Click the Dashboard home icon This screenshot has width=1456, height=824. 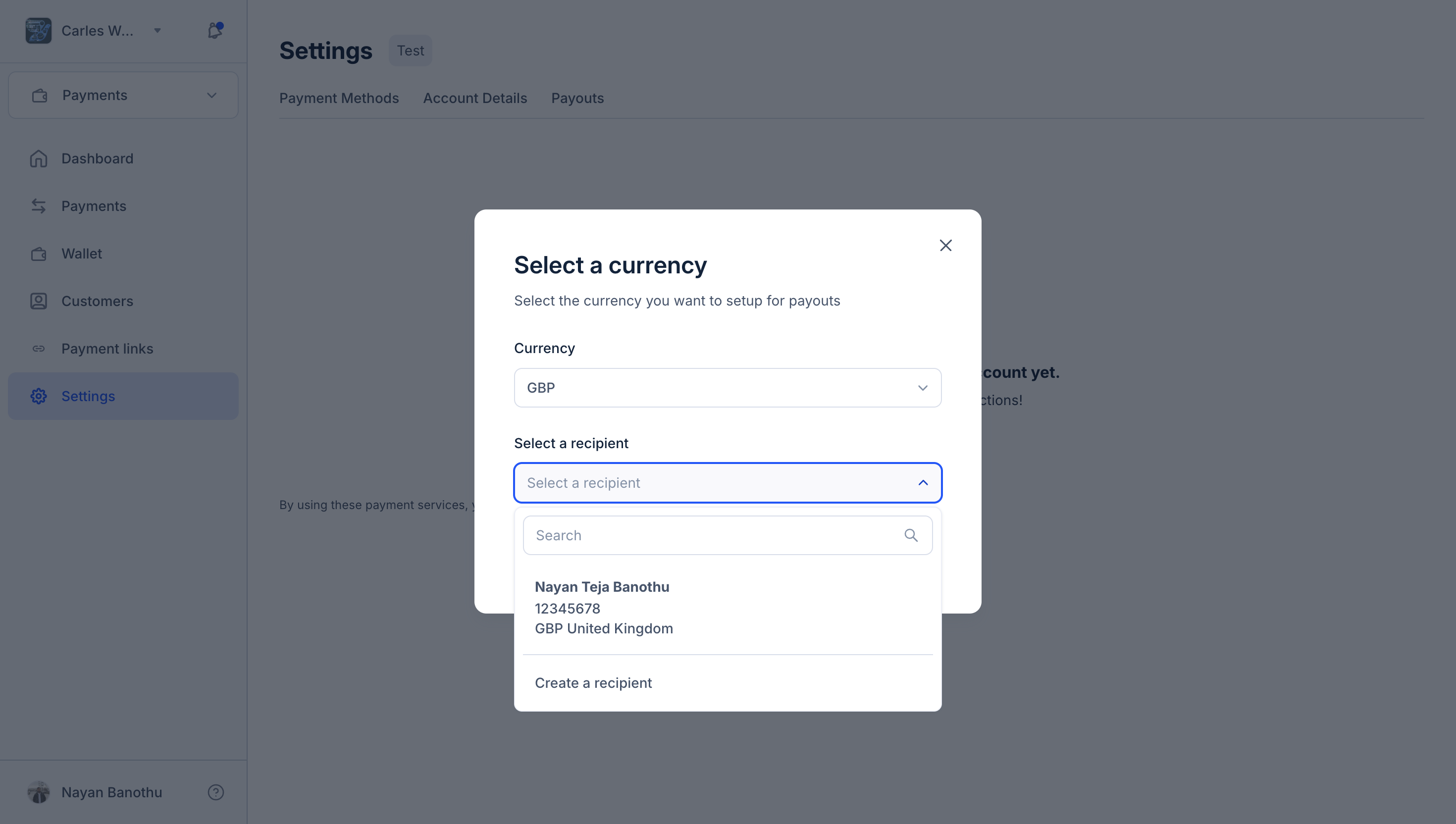tap(39, 158)
